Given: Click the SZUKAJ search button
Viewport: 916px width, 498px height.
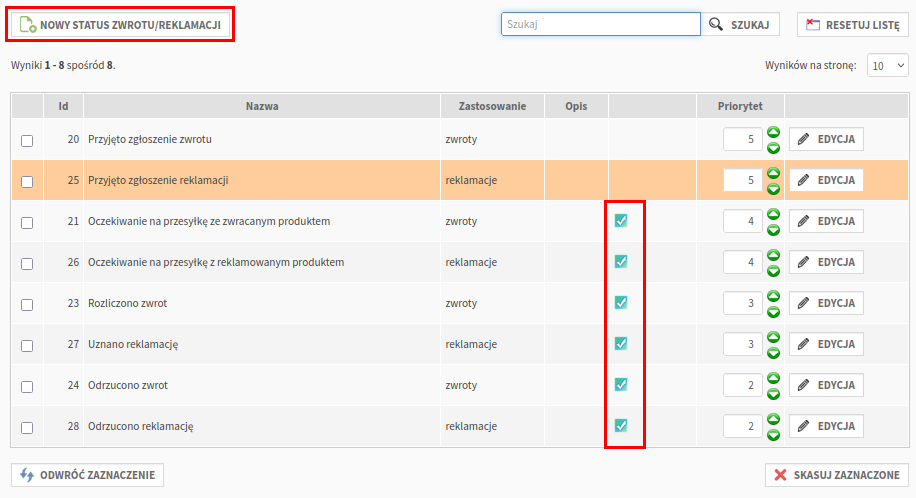Looking at the screenshot, I should (x=740, y=25).
